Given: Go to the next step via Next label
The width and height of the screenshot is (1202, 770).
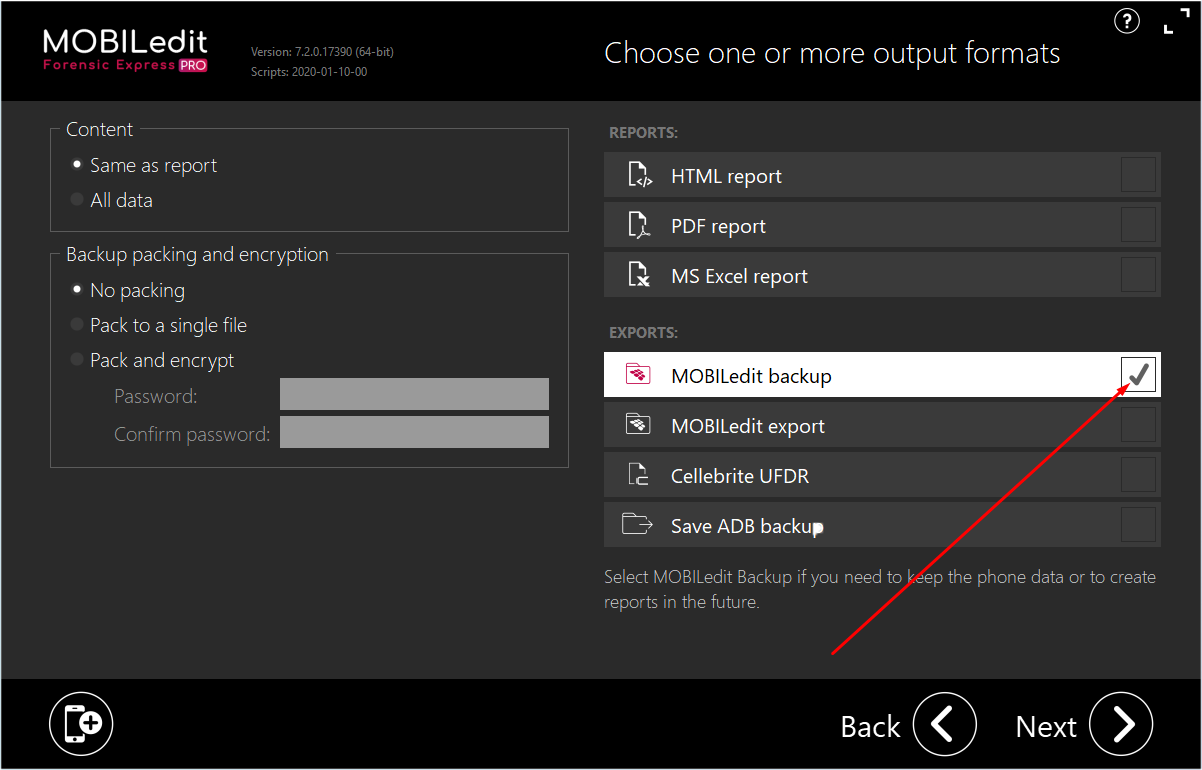Looking at the screenshot, I should [x=1046, y=727].
